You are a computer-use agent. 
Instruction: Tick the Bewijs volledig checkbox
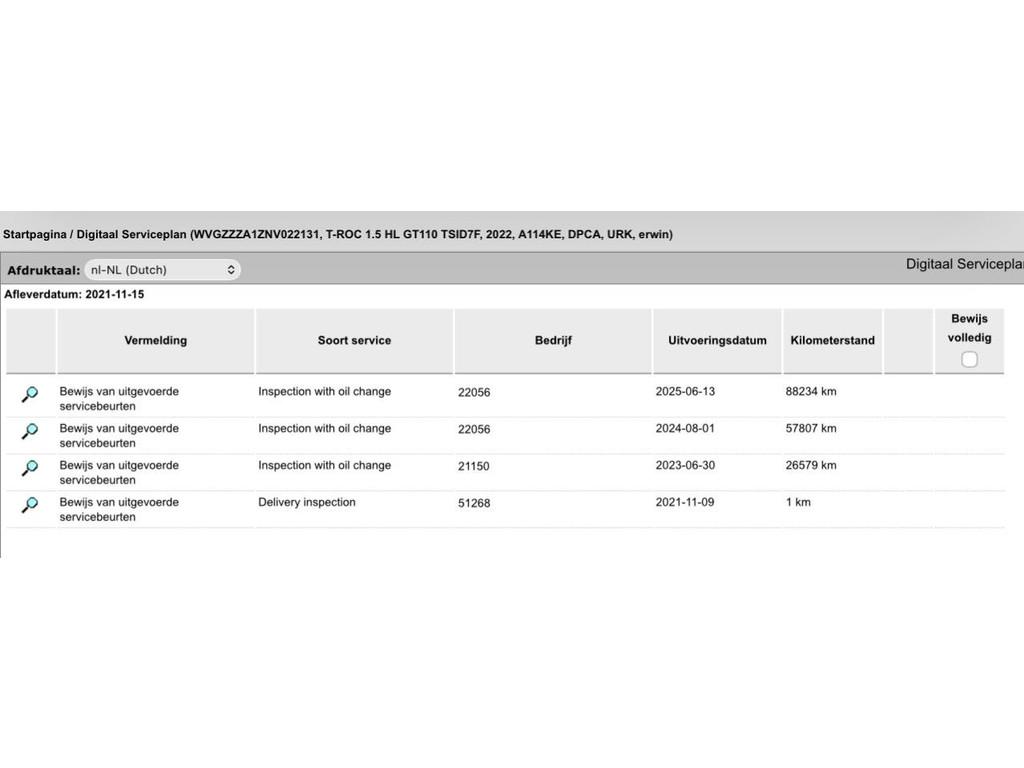point(969,360)
